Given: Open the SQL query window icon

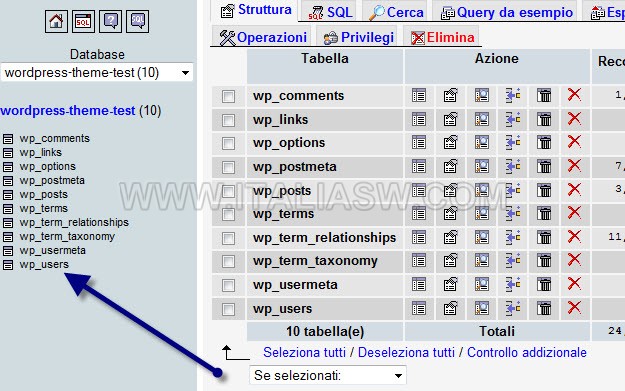Looking at the screenshot, I should click(83, 21).
